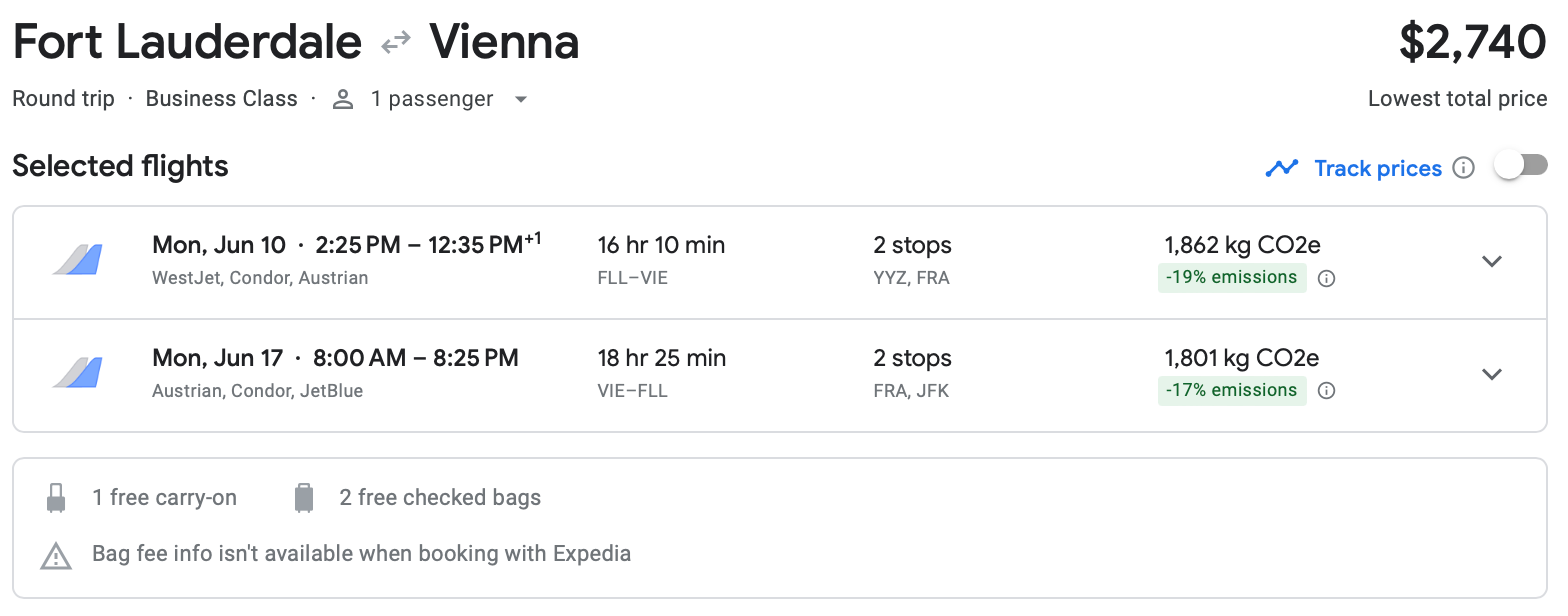The width and height of the screenshot is (1568, 616).
Task: Click the warning triangle beside bag fee info
Action: pos(56,555)
